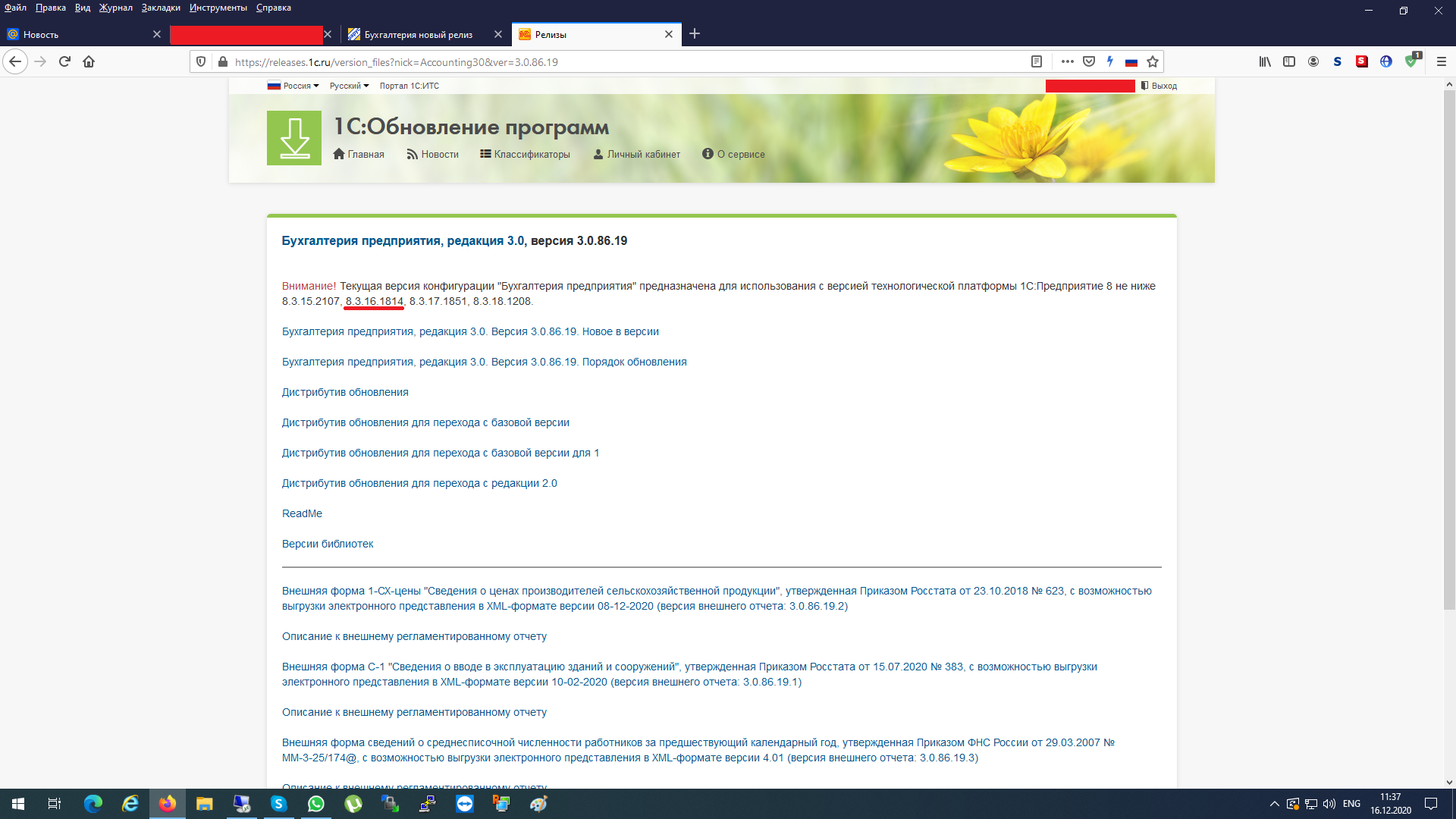The width and height of the screenshot is (1456, 819).
Task: View site security padlock info
Action: (222, 61)
